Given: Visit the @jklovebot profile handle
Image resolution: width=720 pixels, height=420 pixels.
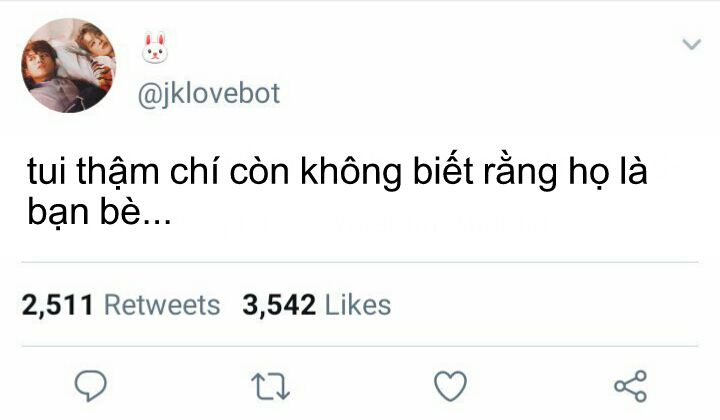Looking at the screenshot, I should [208, 95].
